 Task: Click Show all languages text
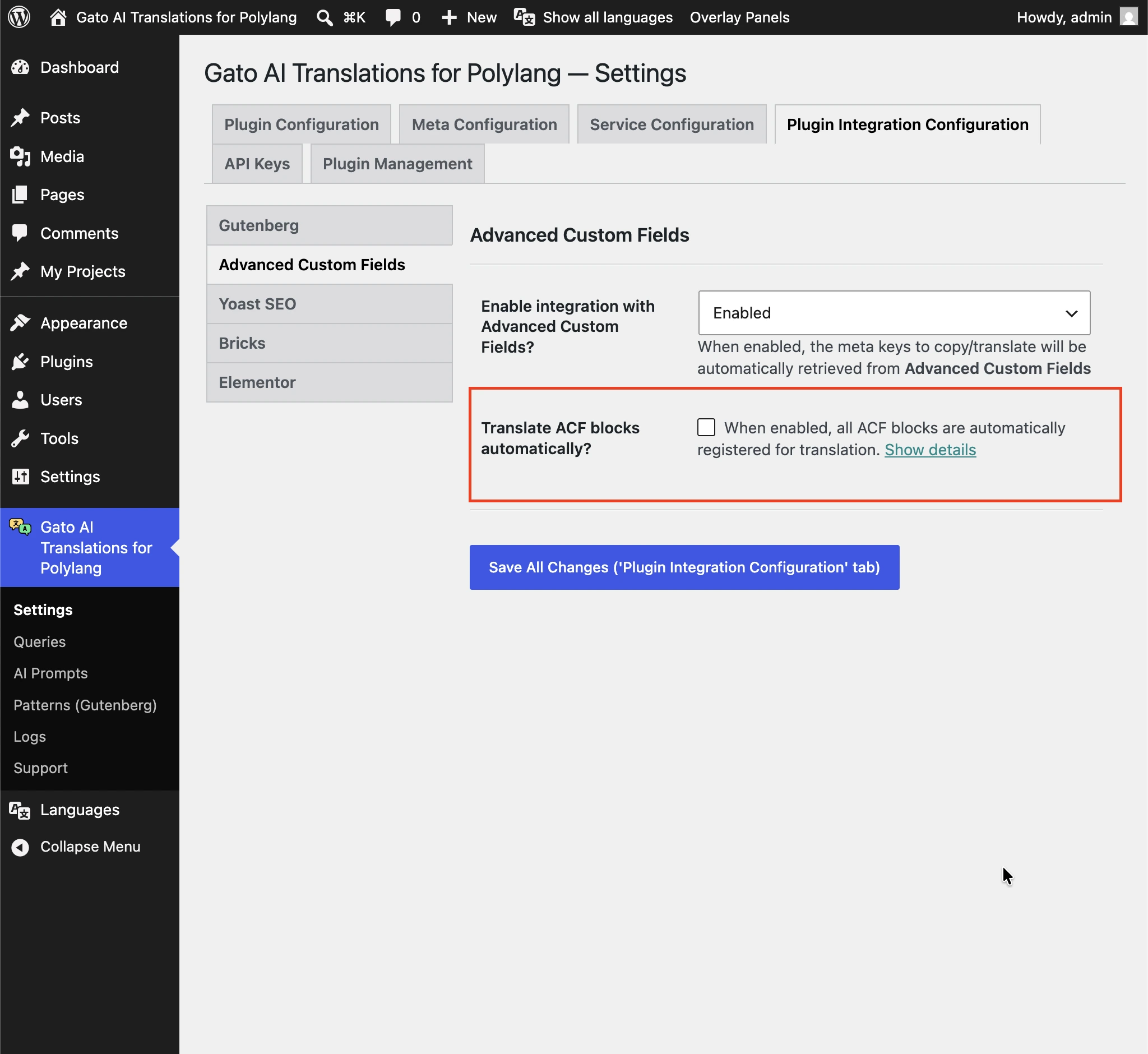tap(608, 17)
